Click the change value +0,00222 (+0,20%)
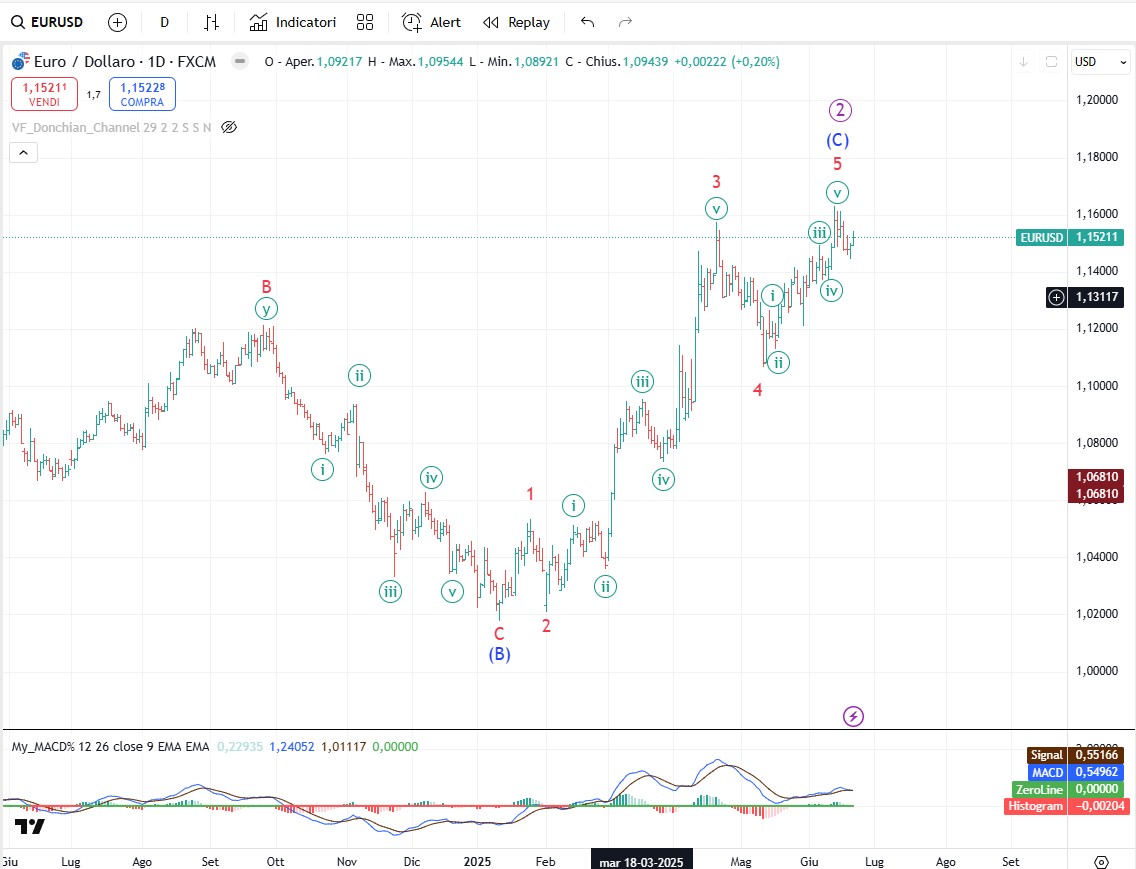This screenshot has width=1136, height=869. 727,62
